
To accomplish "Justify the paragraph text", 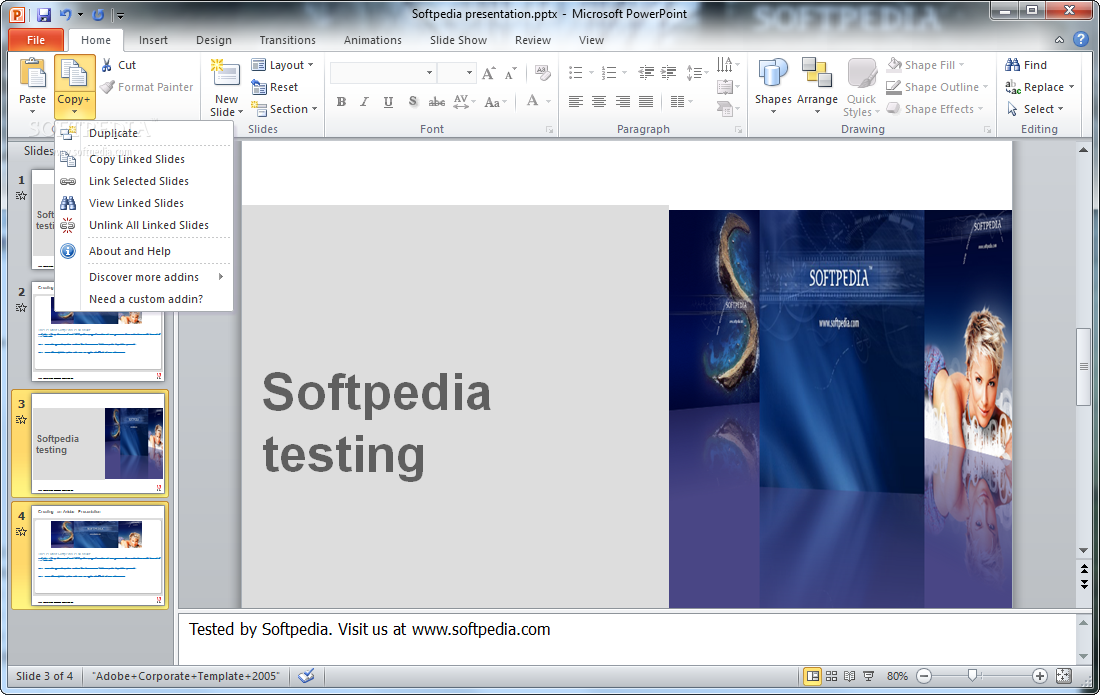I will click(x=645, y=102).
